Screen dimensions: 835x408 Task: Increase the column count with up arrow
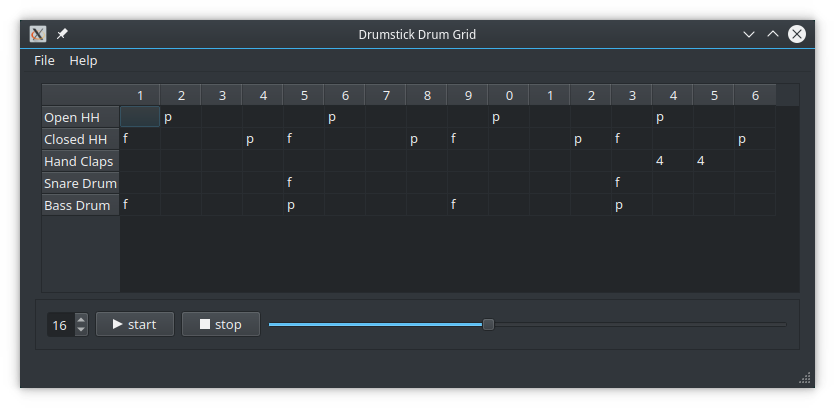click(x=81, y=319)
